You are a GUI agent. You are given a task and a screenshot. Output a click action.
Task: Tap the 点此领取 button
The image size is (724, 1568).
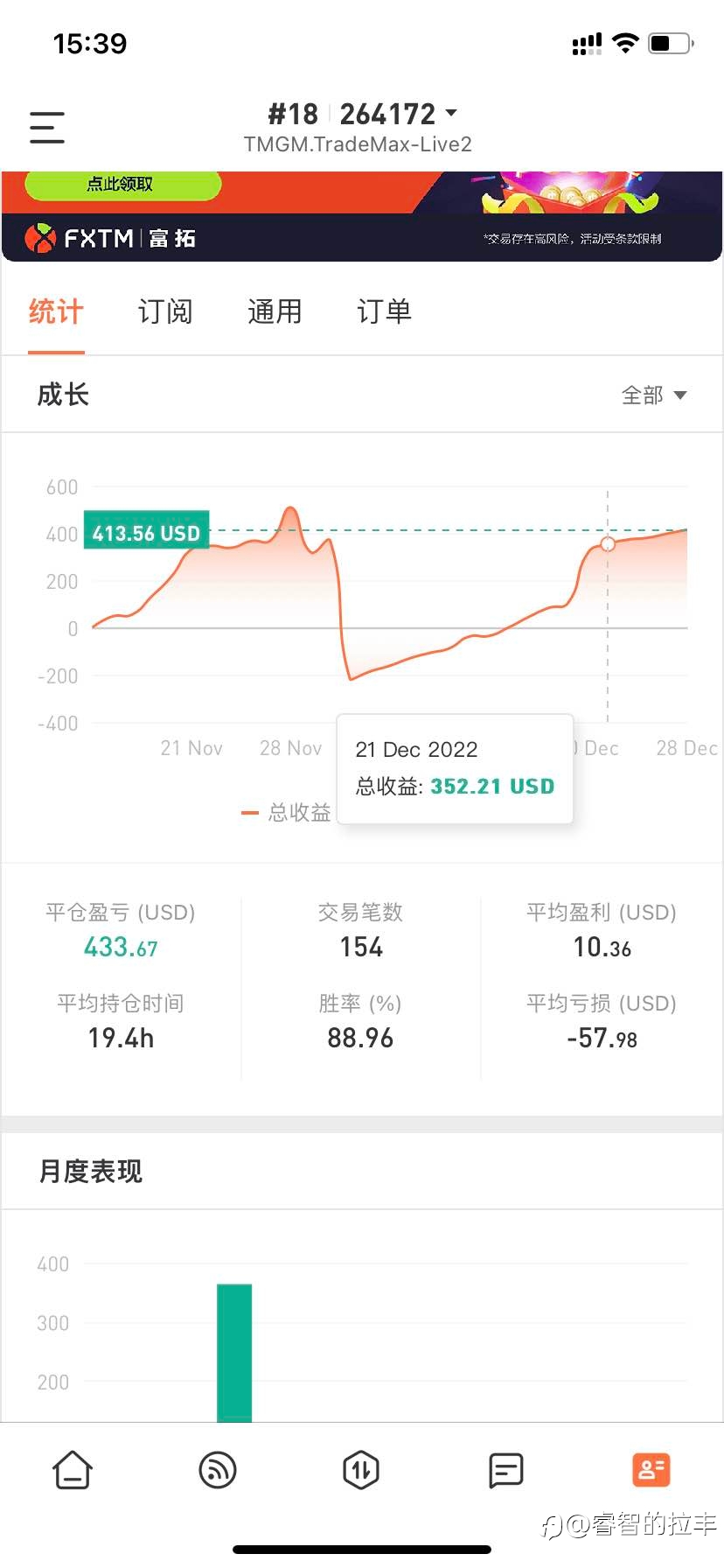[122, 185]
